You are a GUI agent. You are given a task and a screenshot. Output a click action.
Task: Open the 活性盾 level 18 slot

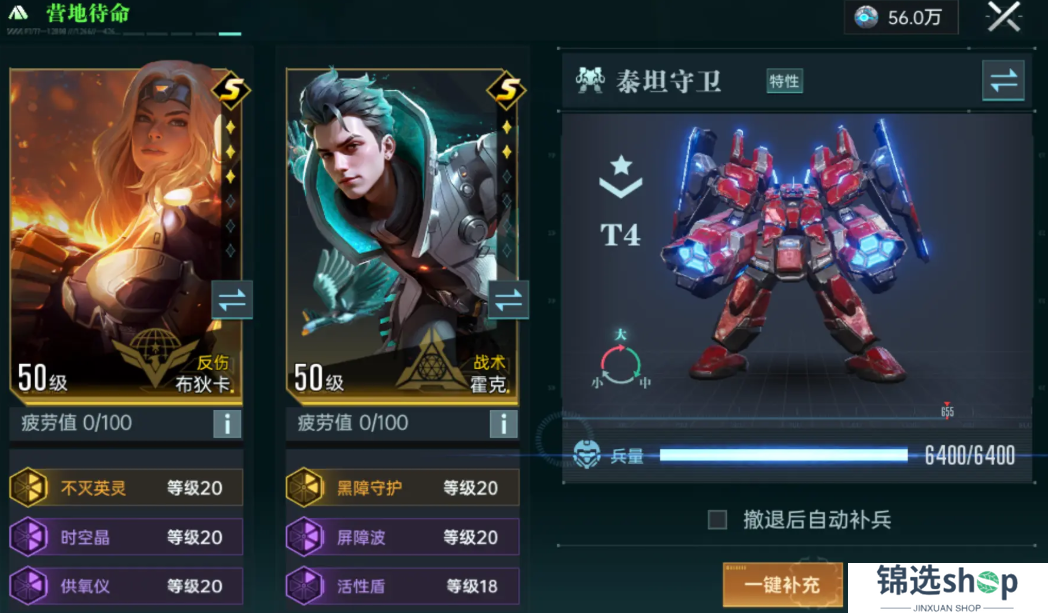pos(402,586)
